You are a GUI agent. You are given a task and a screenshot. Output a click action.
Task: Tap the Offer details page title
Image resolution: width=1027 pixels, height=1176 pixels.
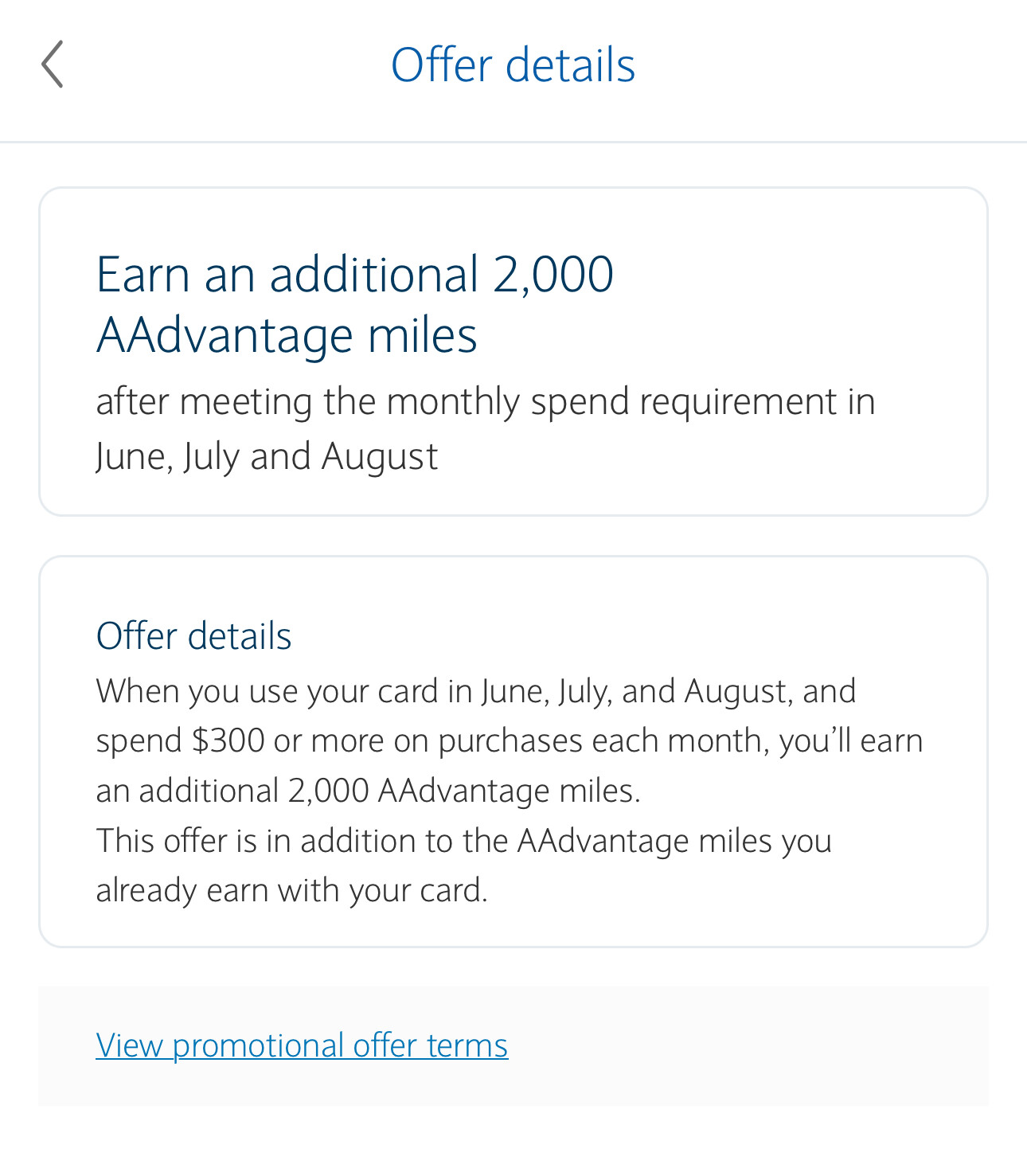513,64
